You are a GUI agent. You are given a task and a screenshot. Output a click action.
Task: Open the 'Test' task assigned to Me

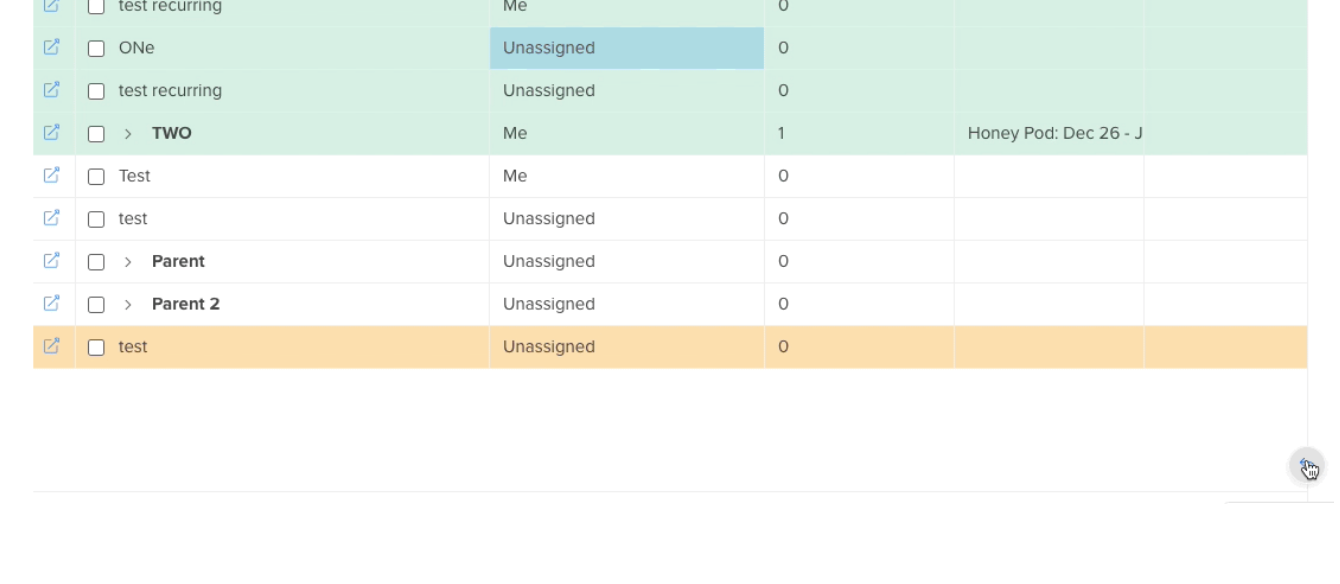tap(52, 175)
